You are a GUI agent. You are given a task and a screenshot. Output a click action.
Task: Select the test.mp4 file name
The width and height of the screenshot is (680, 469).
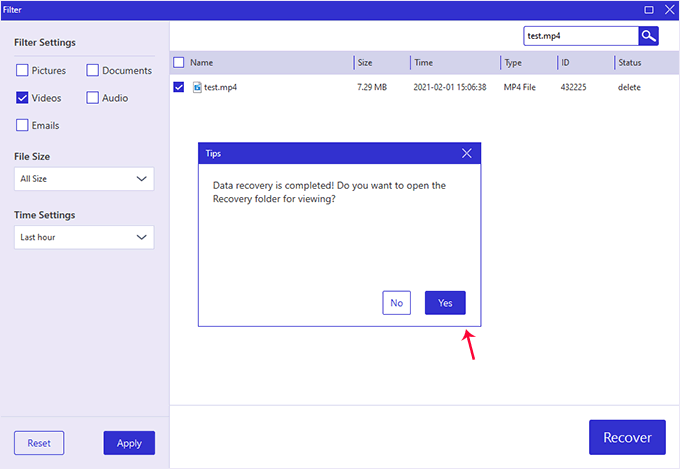pos(220,87)
